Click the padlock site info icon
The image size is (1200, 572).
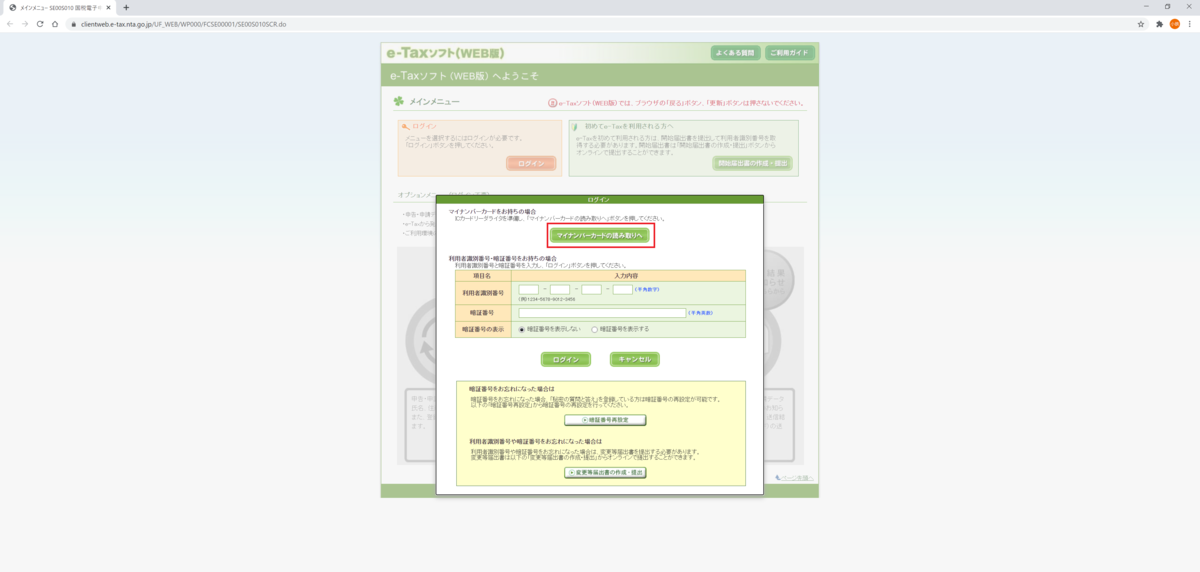72,23
